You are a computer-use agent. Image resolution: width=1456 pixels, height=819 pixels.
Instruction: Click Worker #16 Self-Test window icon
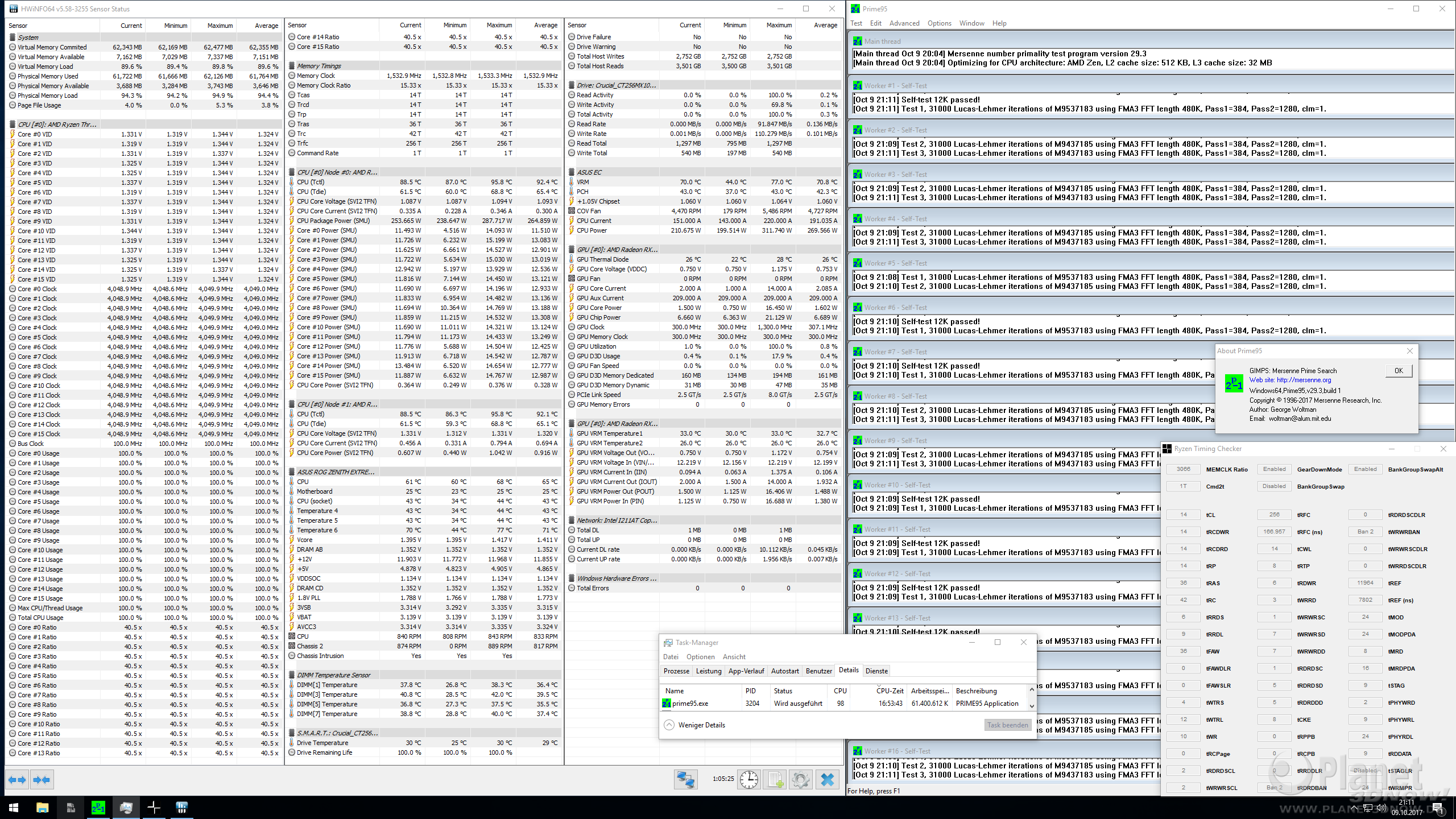point(857,751)
